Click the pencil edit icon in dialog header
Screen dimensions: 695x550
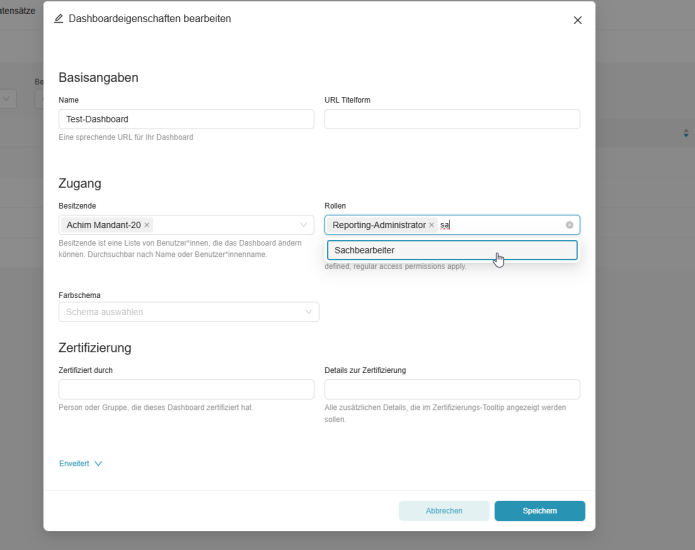click(x=59, y=19)
